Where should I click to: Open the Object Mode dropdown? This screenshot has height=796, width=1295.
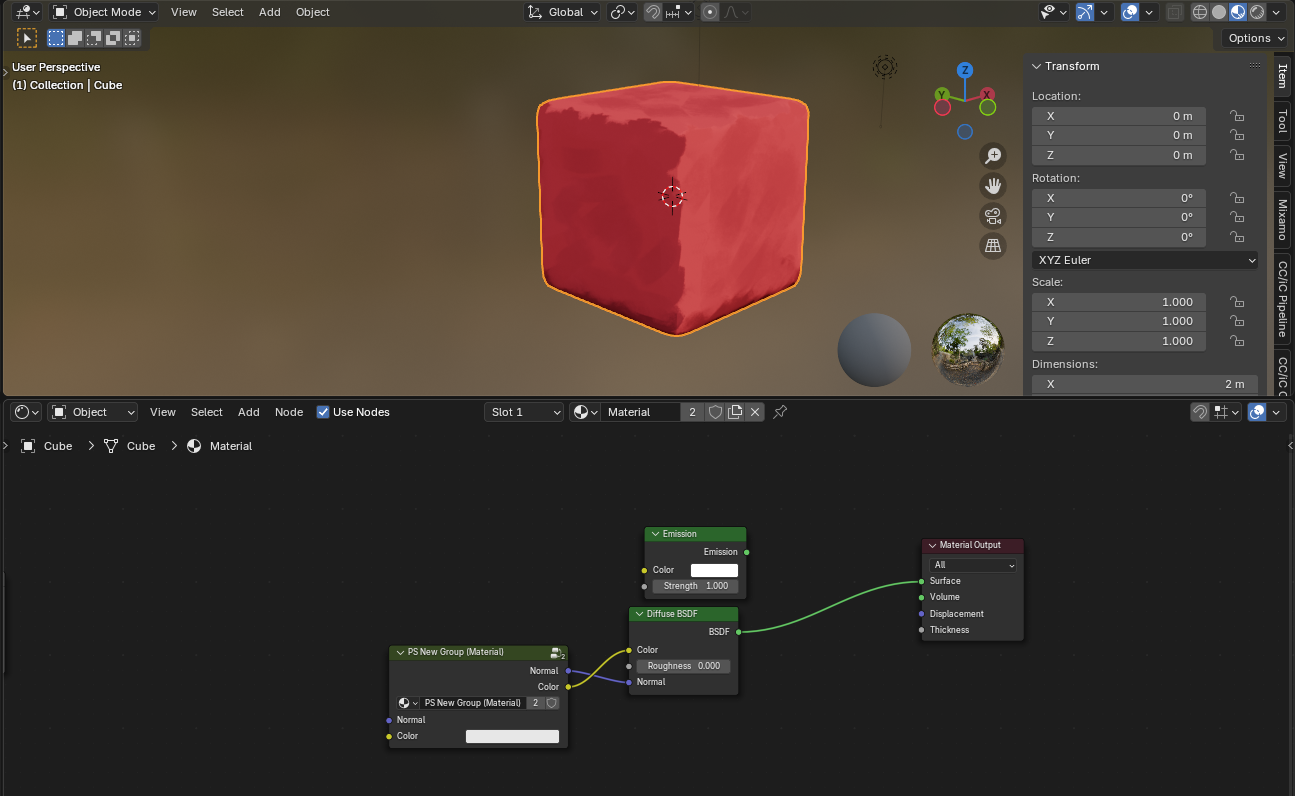tap(104, 12)
